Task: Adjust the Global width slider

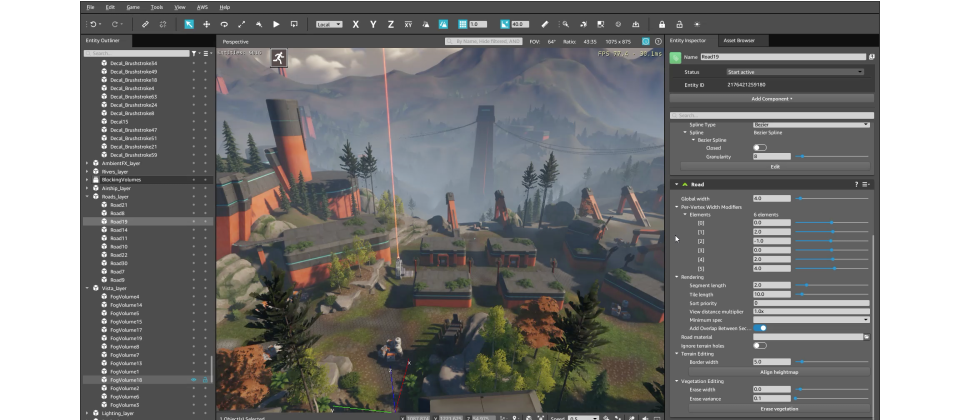Action: (831, 198)
